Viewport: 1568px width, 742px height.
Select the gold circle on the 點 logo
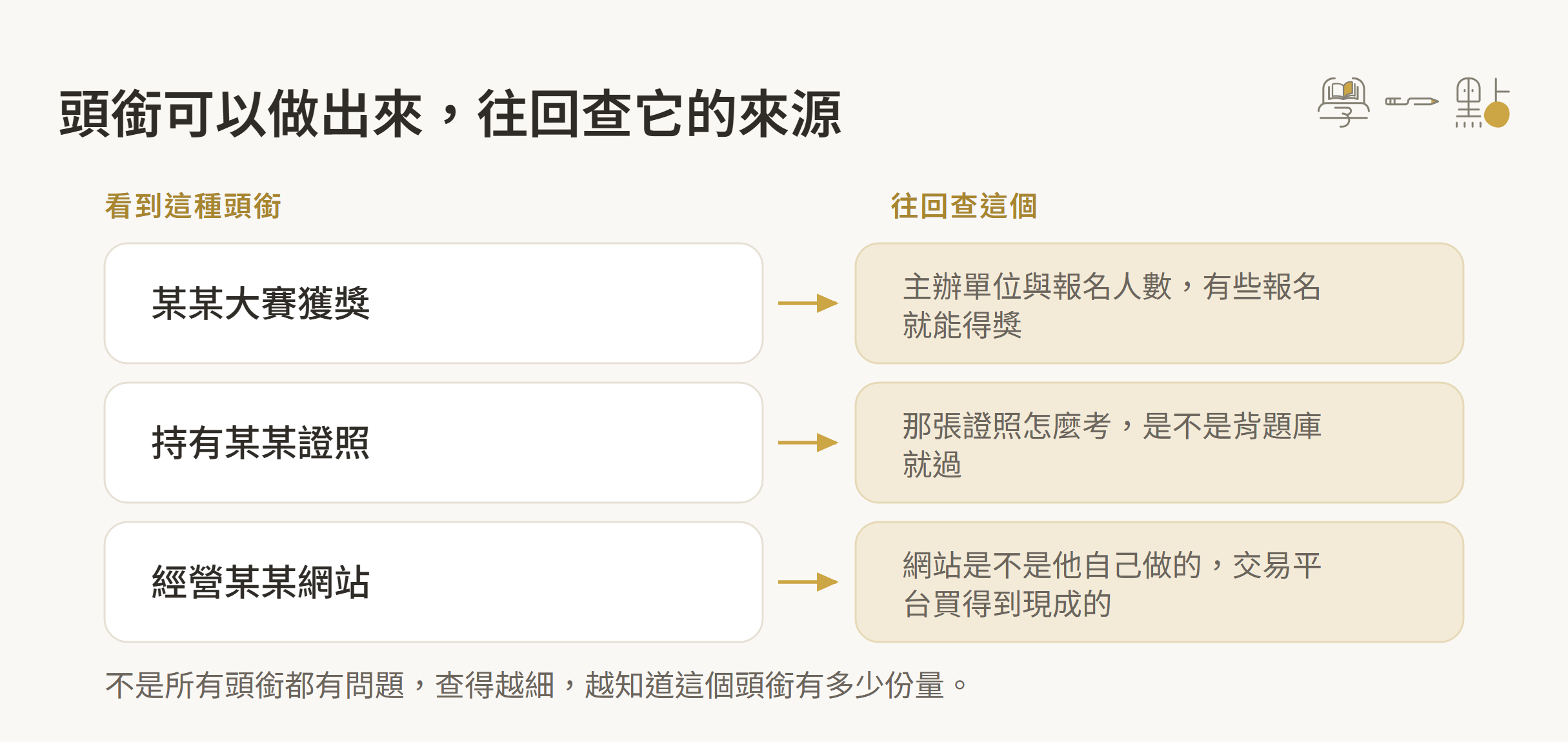point(1496,115)
